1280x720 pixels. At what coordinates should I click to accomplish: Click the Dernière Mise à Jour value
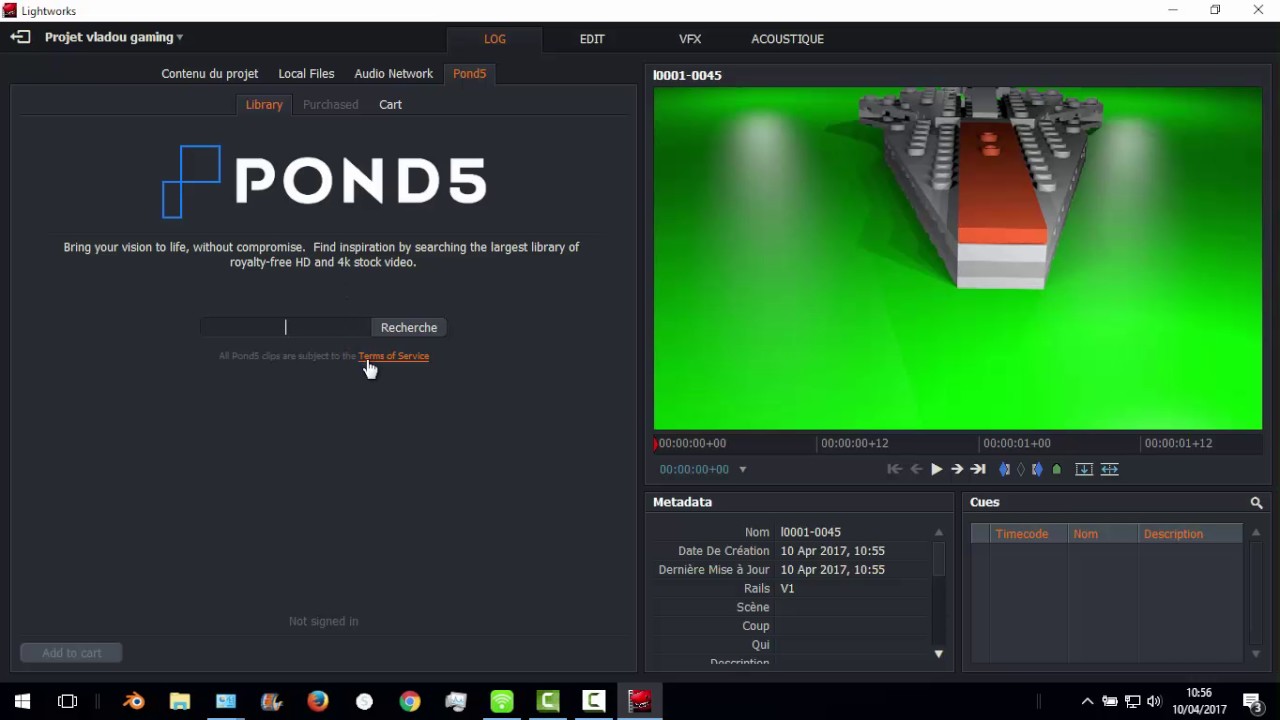point(833,570)
